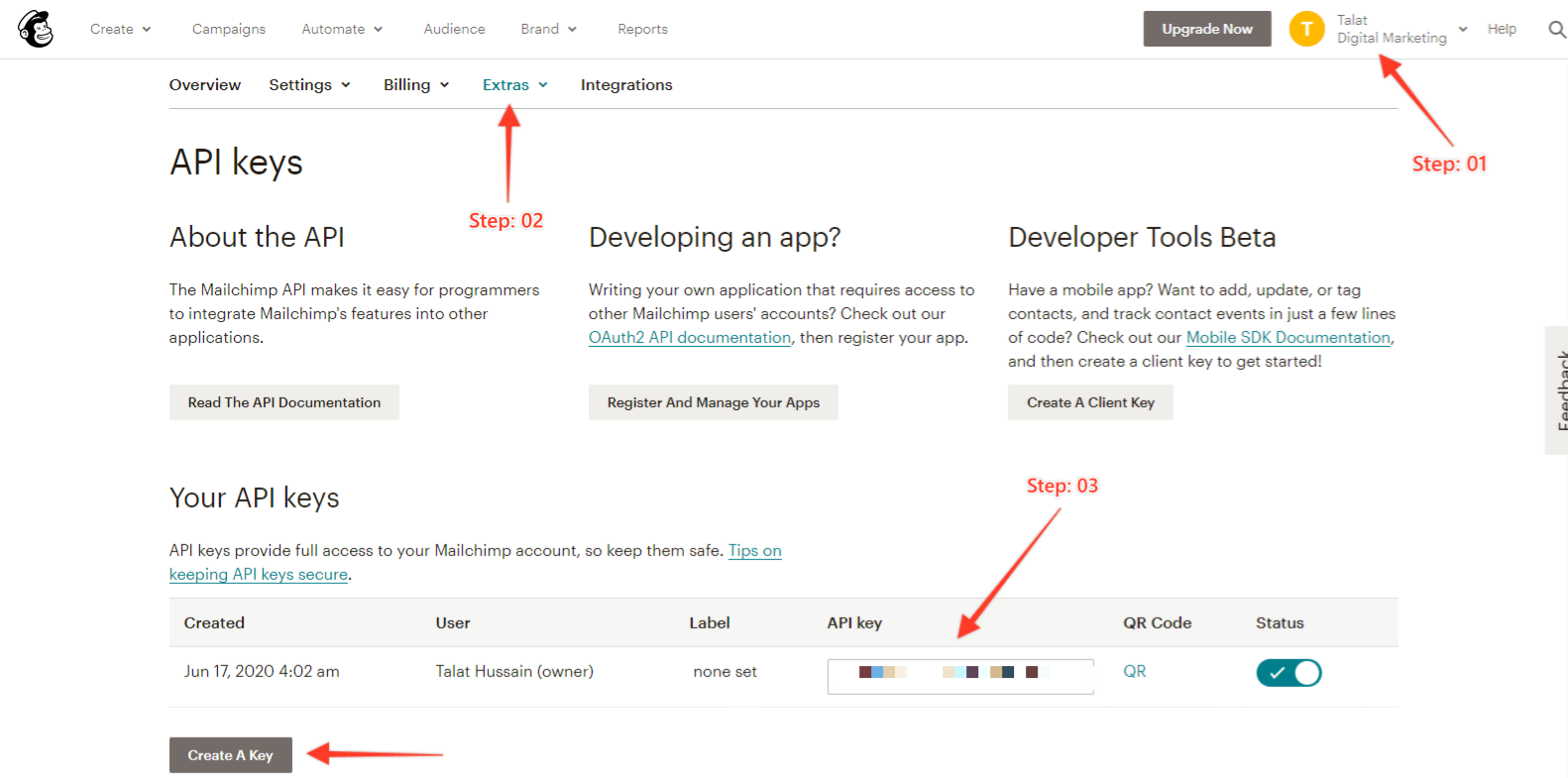The width and height of the screenshot is (1568, 778).
Task: Open the Mobile SDK Documentation link
Action: pos(1288,338)
